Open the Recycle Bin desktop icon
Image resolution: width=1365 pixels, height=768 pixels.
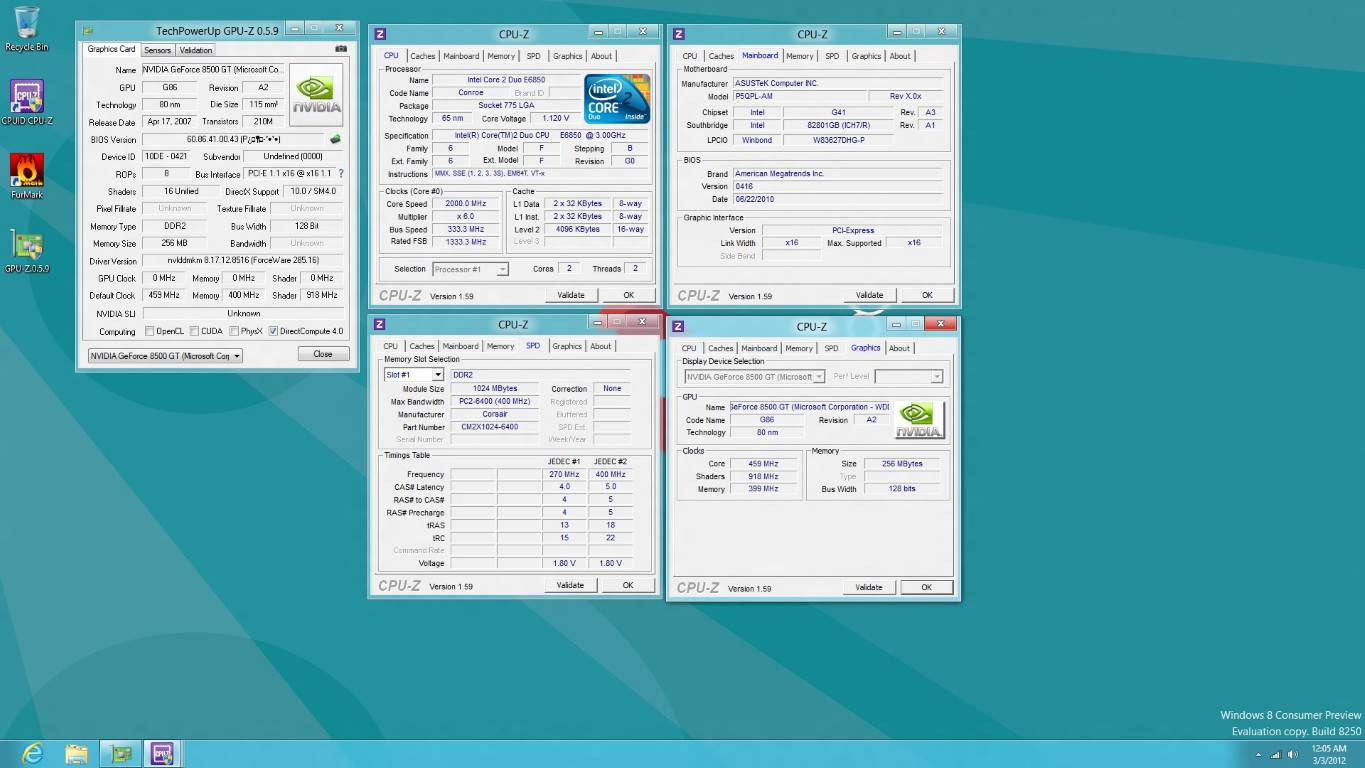pyautogui.click(x=27, y=29)
